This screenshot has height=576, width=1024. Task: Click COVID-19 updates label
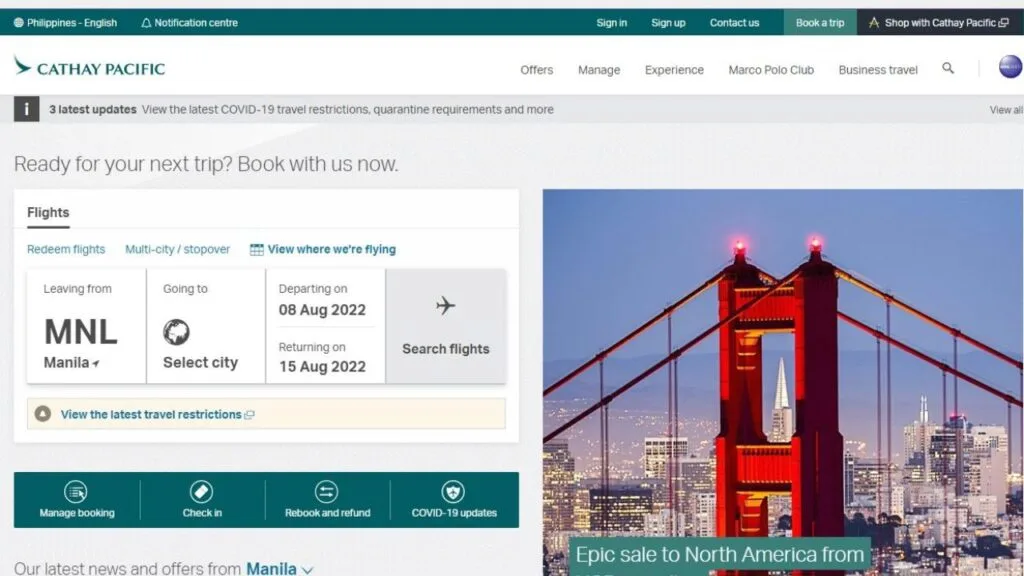454,513
